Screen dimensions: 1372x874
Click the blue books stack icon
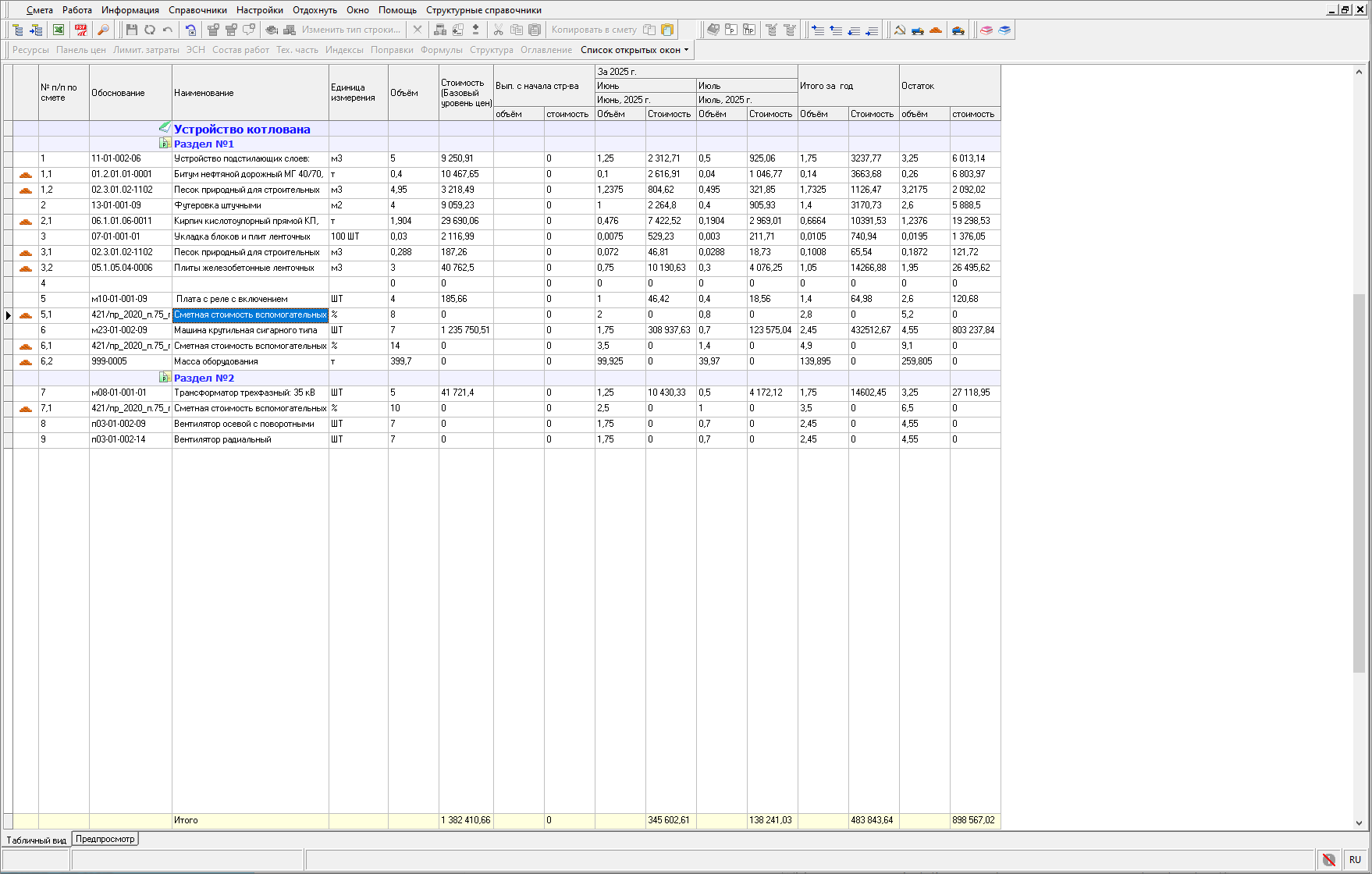pos(1004,30)
